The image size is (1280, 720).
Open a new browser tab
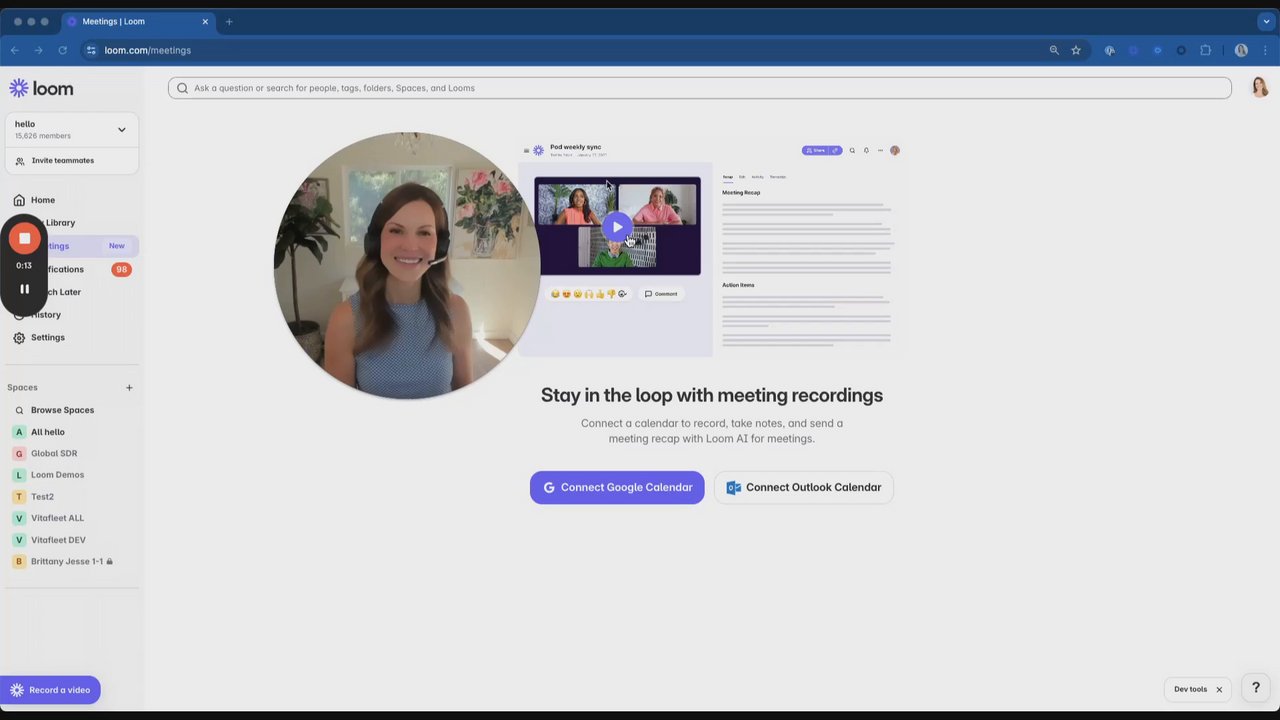tap(229, 21)
